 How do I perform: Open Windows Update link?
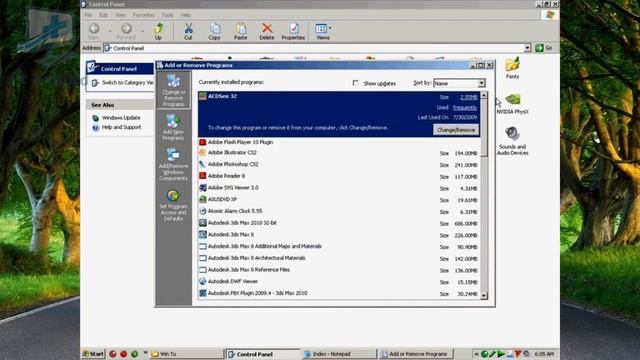121,118
